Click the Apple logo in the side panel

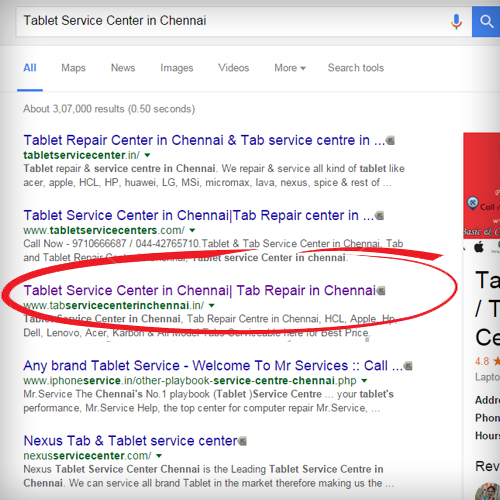pyautogui.click(x=479, y=248)
